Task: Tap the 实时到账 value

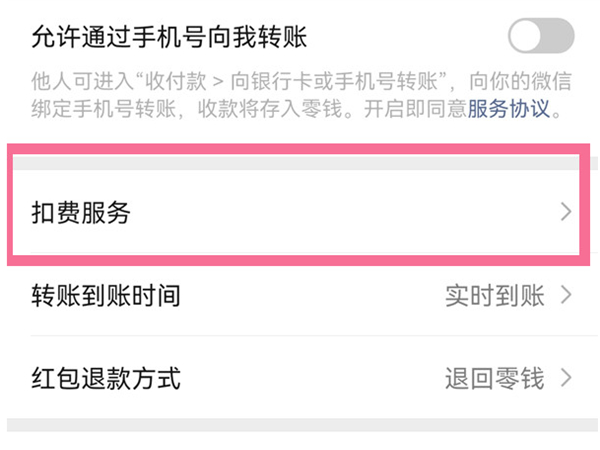Action: coord(494,296)
